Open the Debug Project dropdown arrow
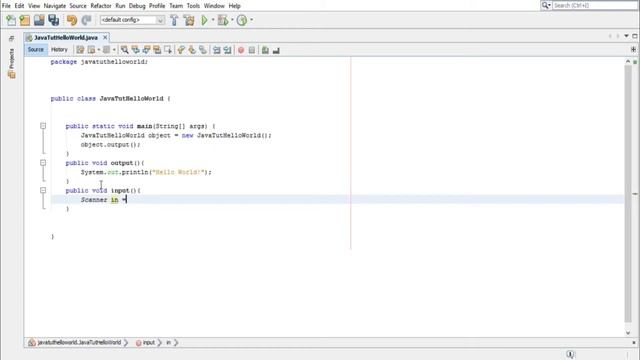This screenshot has width=640, height=360. point(232,20)
